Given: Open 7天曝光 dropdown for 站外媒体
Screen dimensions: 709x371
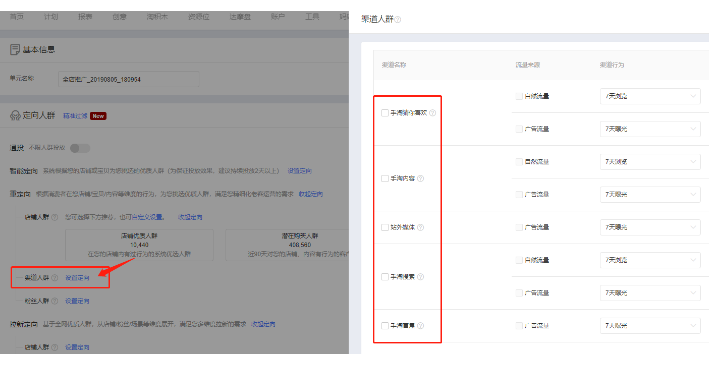Looking at the screenshot, I should coord(650,227).
